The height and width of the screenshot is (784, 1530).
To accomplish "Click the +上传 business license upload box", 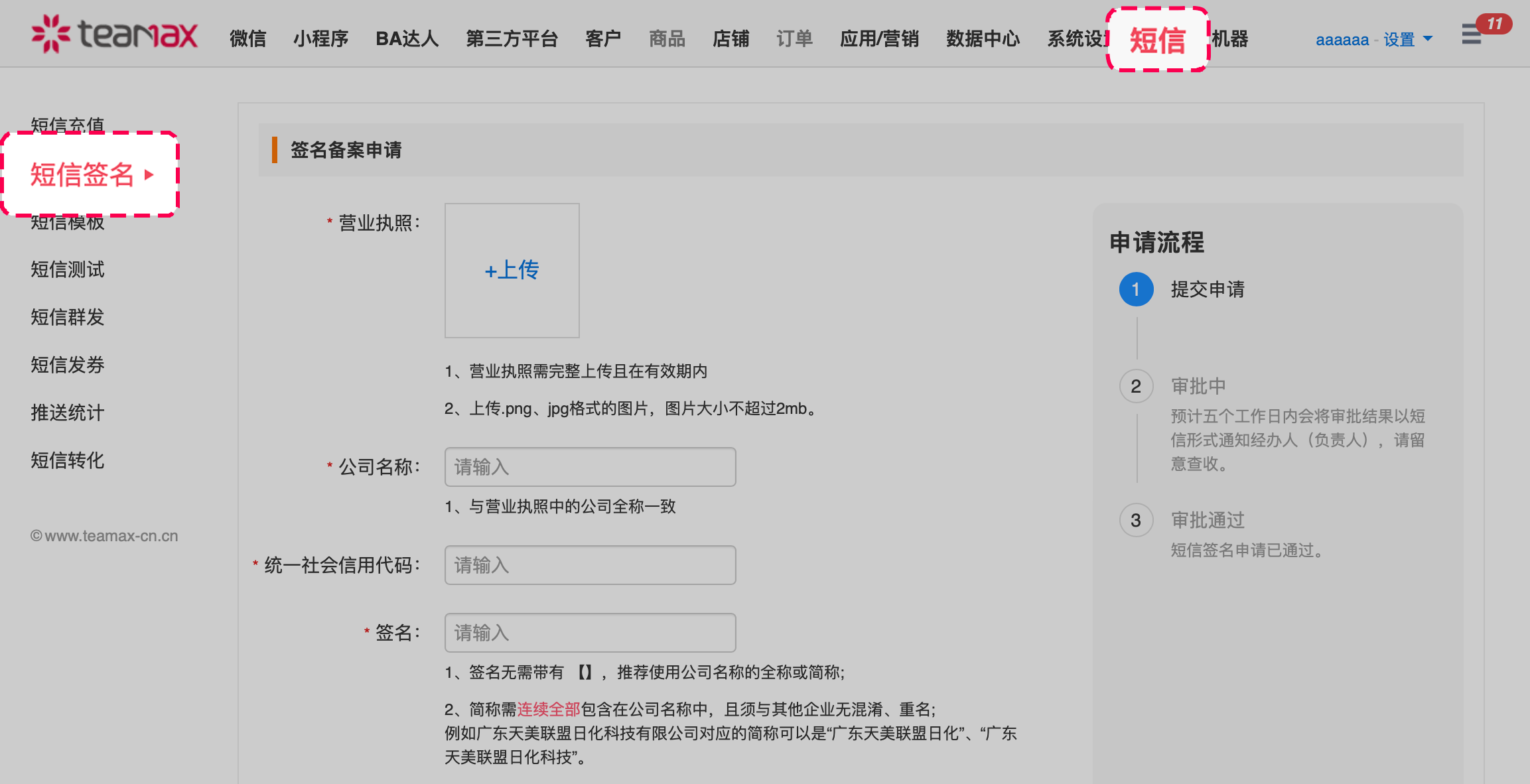I will [512, 270].
